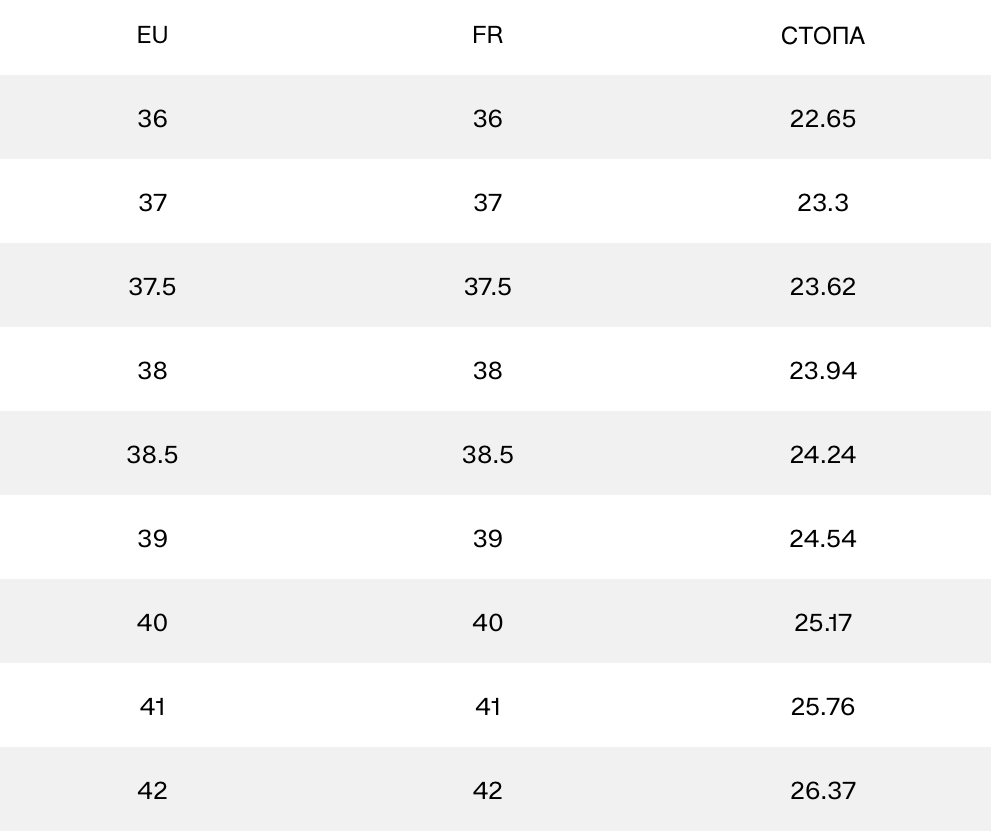Screen dimensions: 997x838
Task: Click the FR column header
Action: 487,36
